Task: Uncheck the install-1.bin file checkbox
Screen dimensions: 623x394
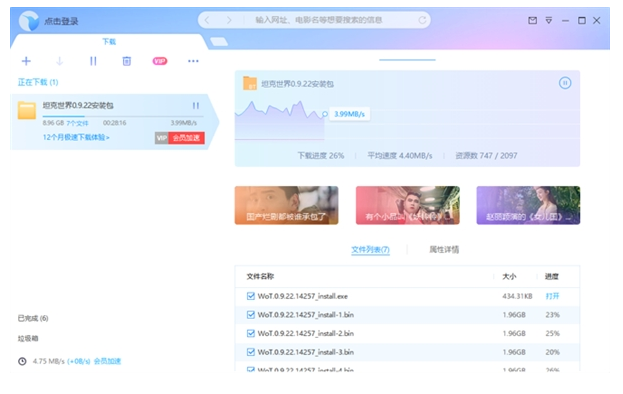Action: coord(251,315)
